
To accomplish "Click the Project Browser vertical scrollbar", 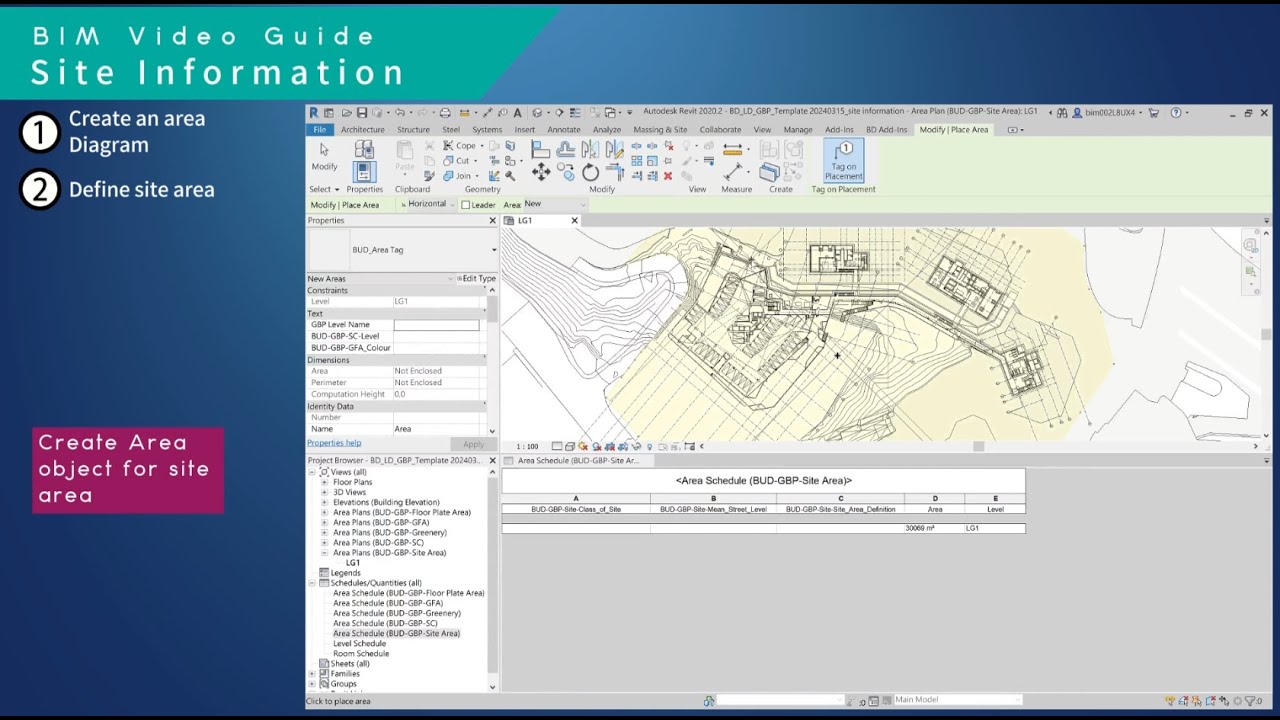I will coord(492,575).
